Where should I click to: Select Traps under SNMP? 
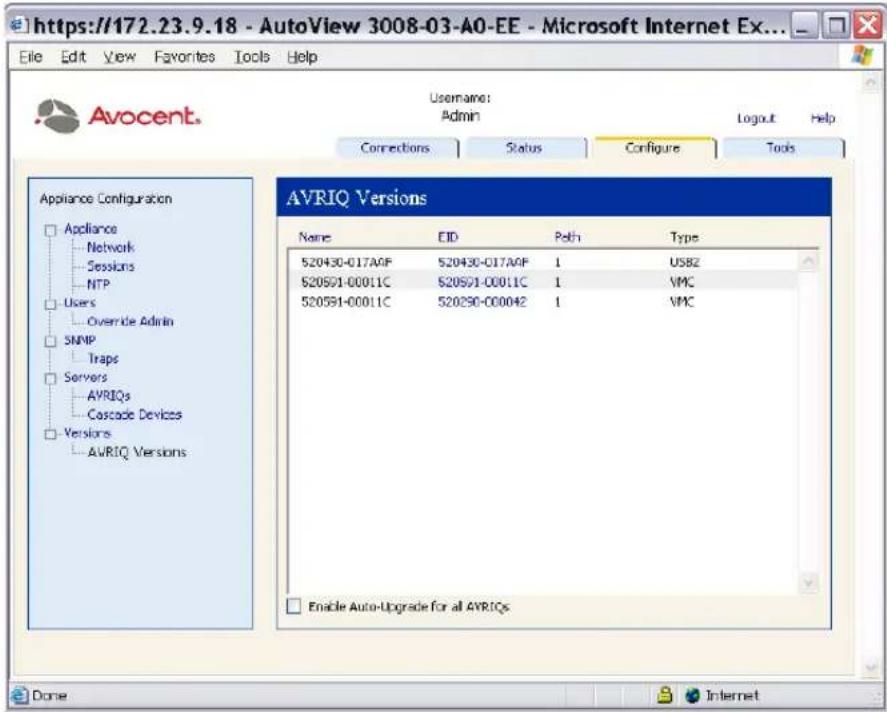[103, 359]
